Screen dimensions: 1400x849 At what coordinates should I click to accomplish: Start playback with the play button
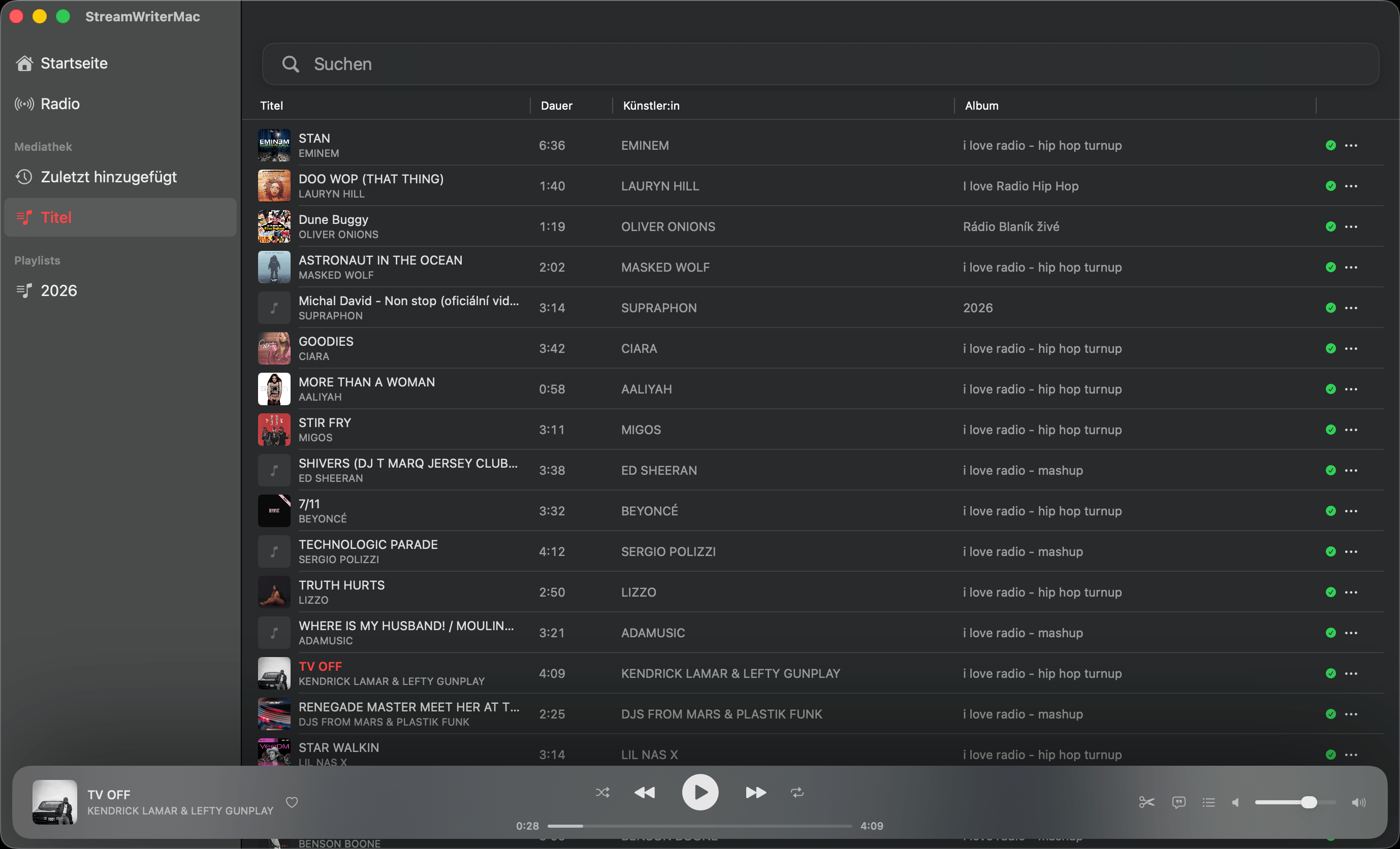tap(700, 792)
